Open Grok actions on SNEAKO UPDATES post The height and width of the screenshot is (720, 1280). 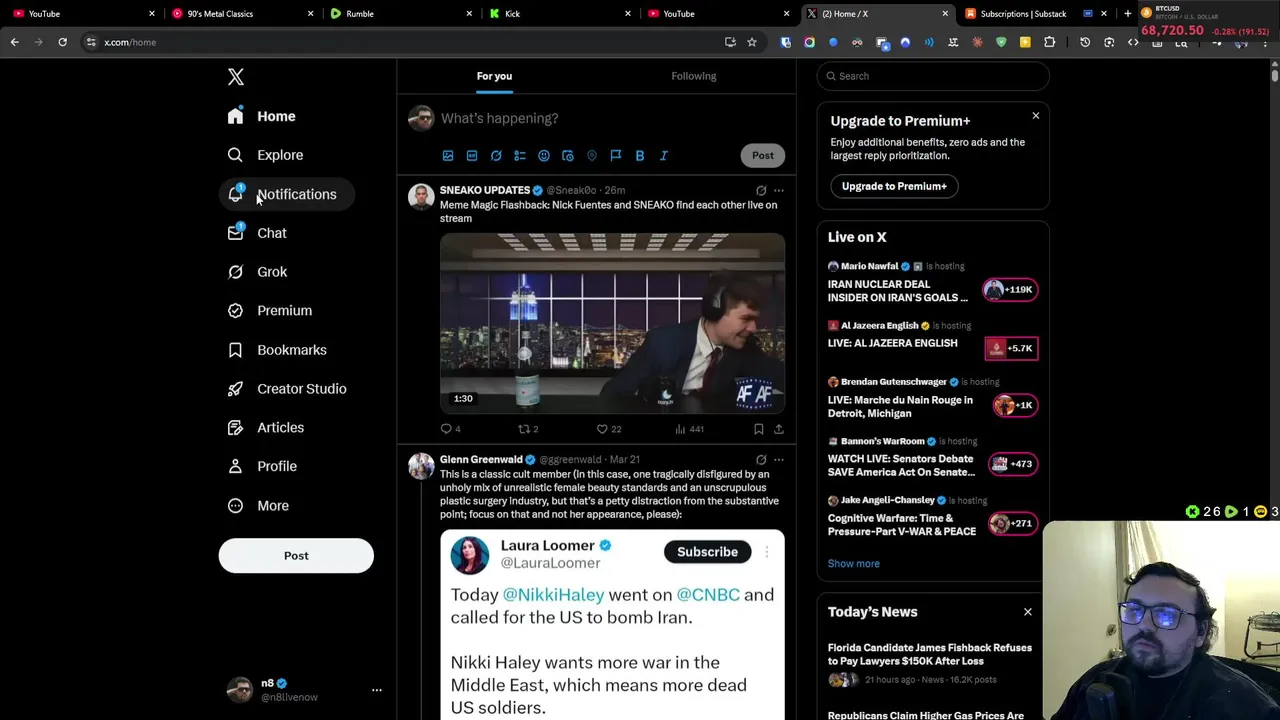pos(761,190)
